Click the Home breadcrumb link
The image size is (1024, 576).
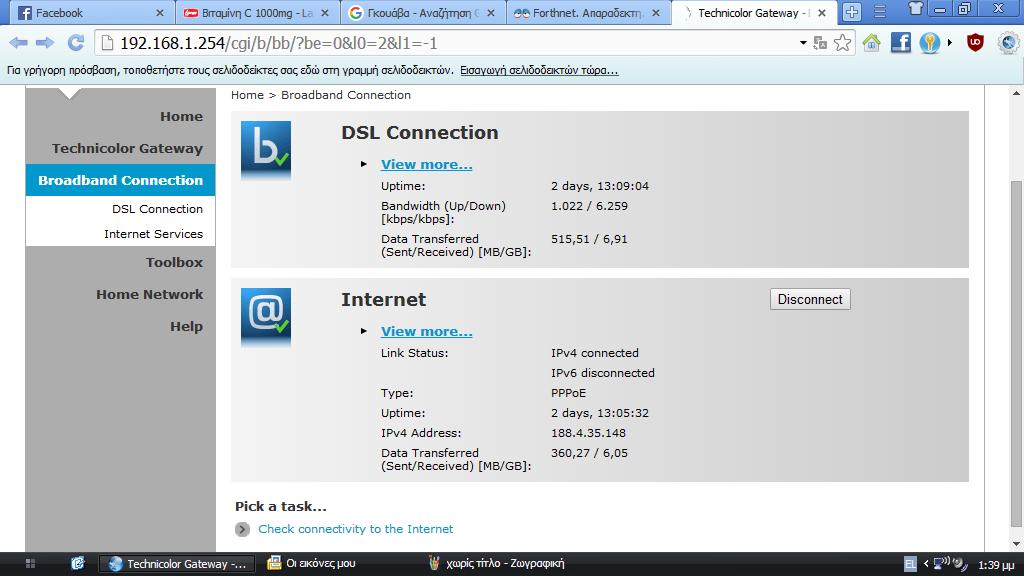(x=247, y=95)
